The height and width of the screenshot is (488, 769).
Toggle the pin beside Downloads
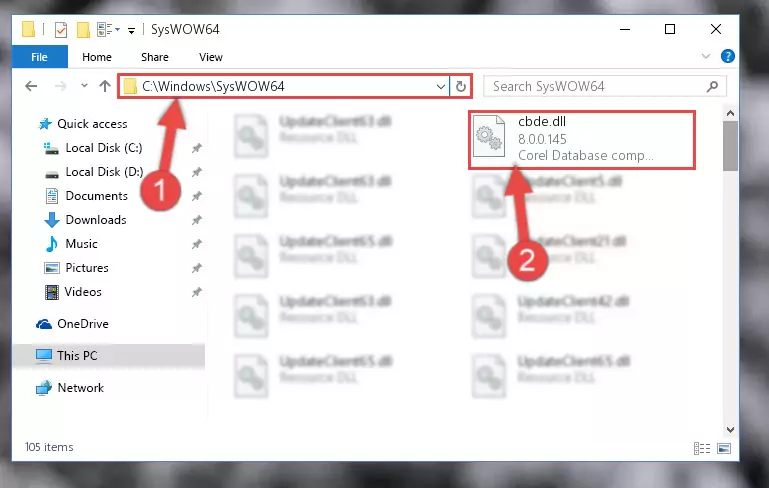pyautogui.click(x=197, y=220)
